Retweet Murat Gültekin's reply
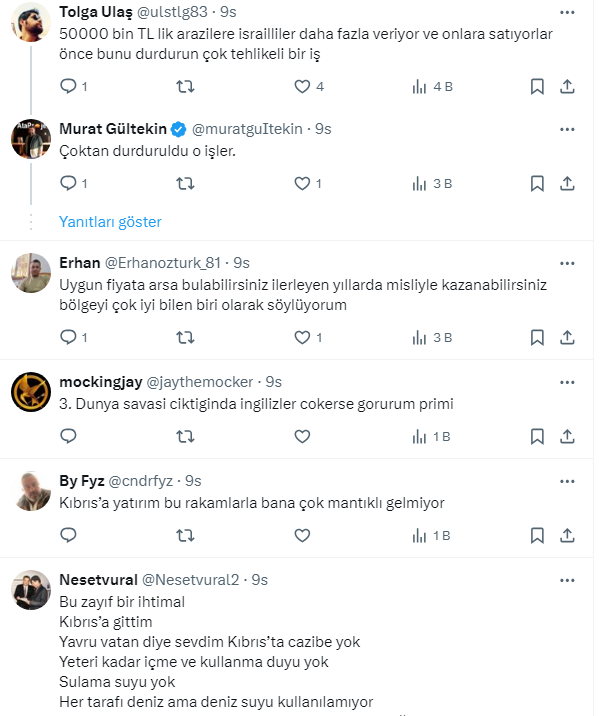Viewport: 613px width, 716px height. click(185, 183)
